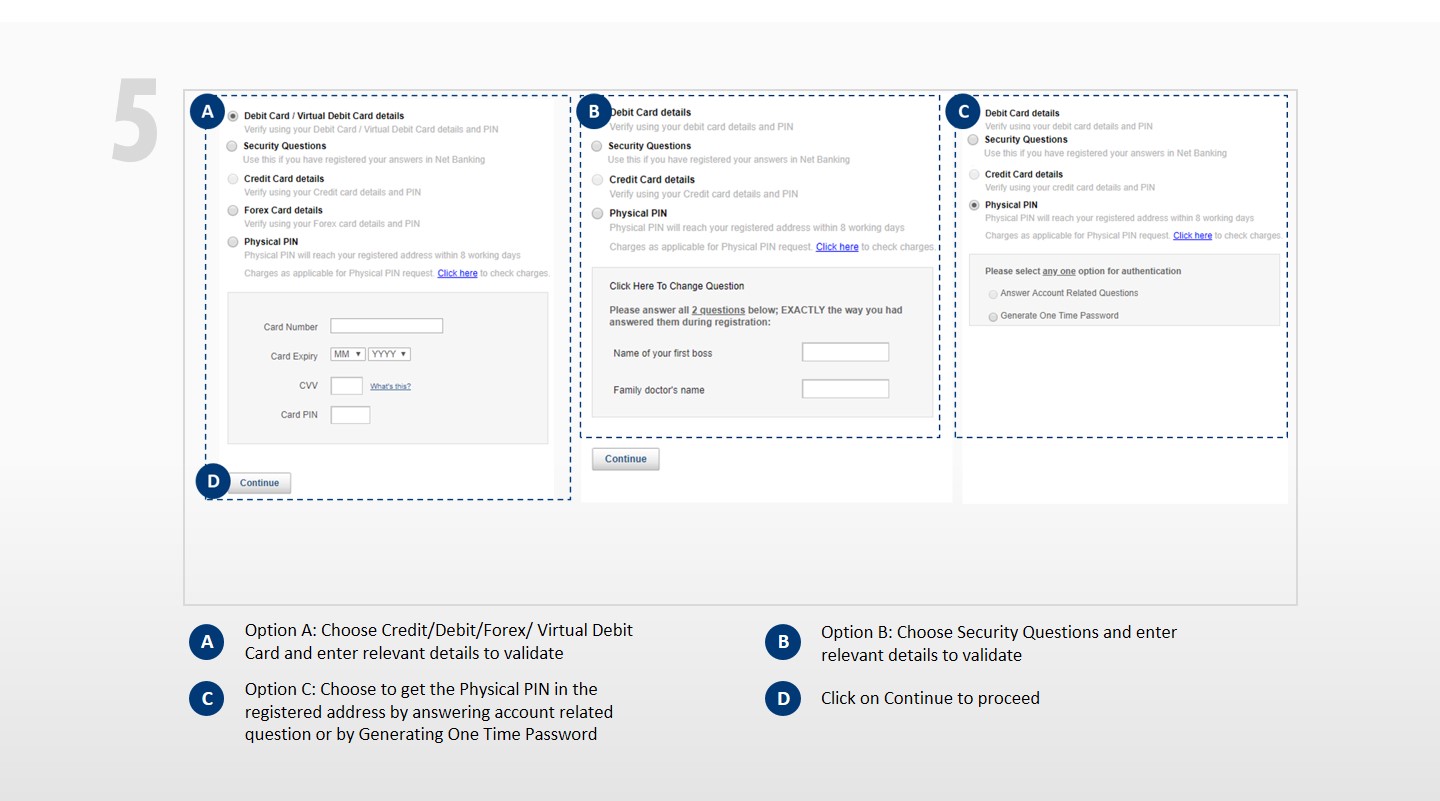
Task: Select Security Questions radio in right screenshot
Action: pos(973,140)
